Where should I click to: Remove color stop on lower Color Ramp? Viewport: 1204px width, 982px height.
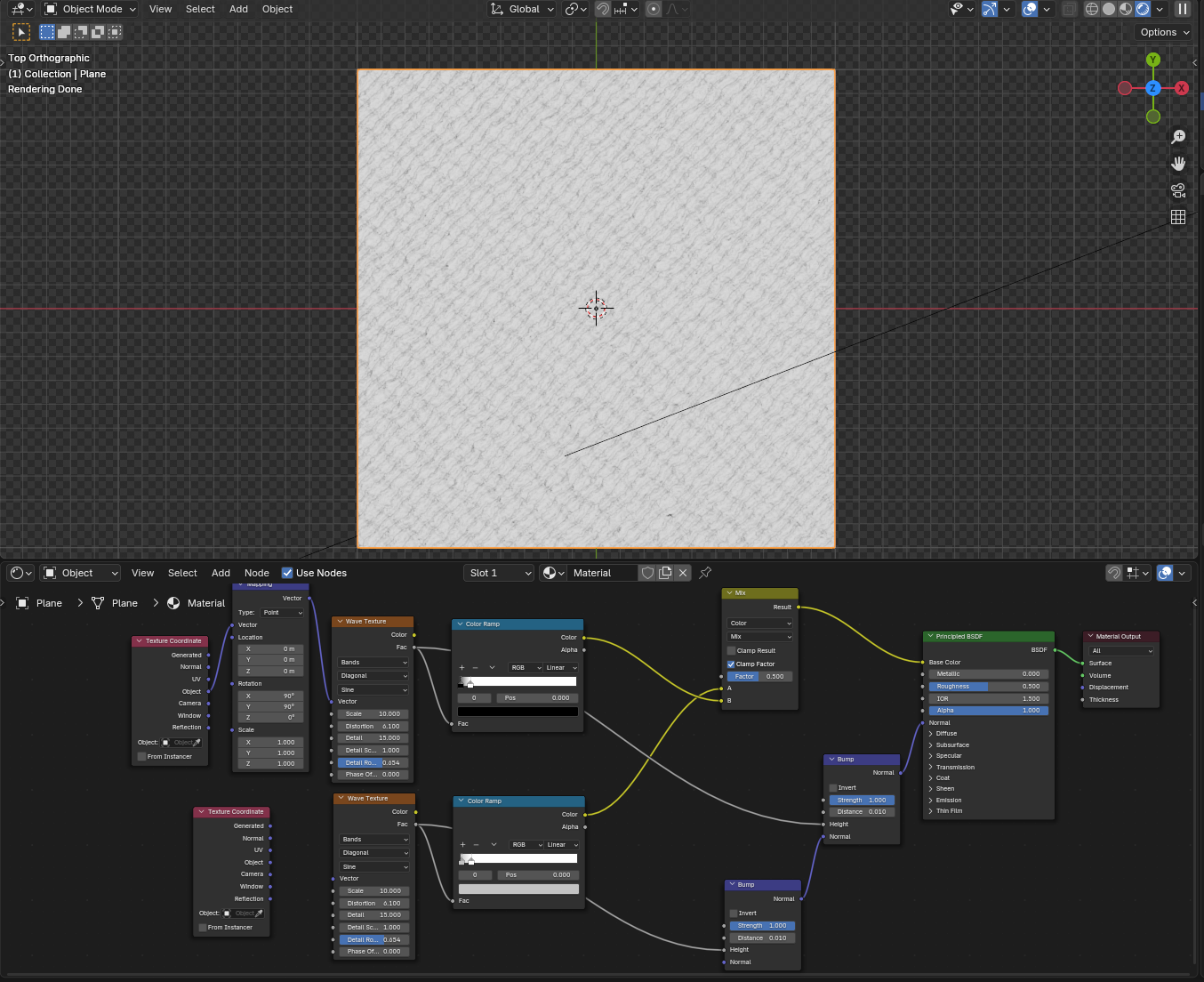click(477, 844)
